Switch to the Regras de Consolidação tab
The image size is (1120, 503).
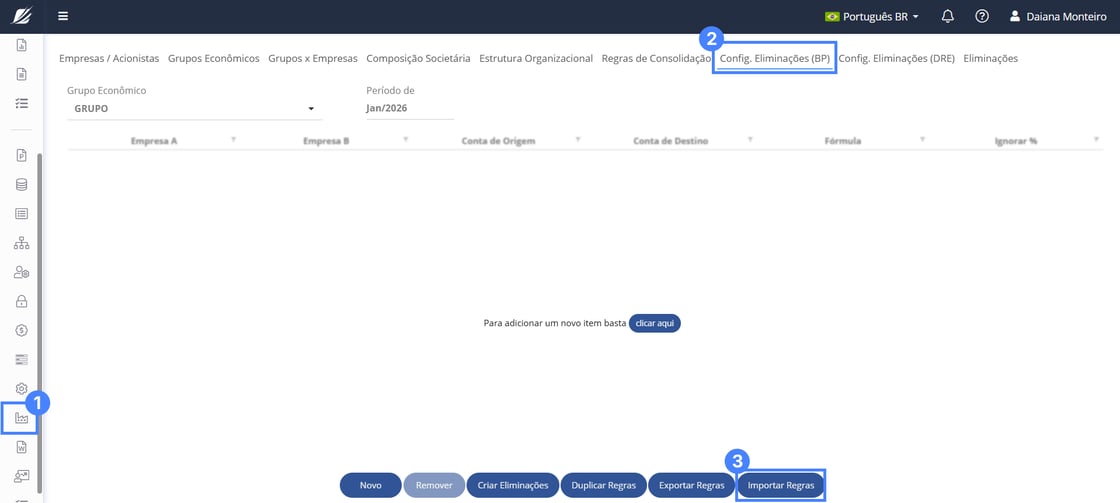pos(656,59)
